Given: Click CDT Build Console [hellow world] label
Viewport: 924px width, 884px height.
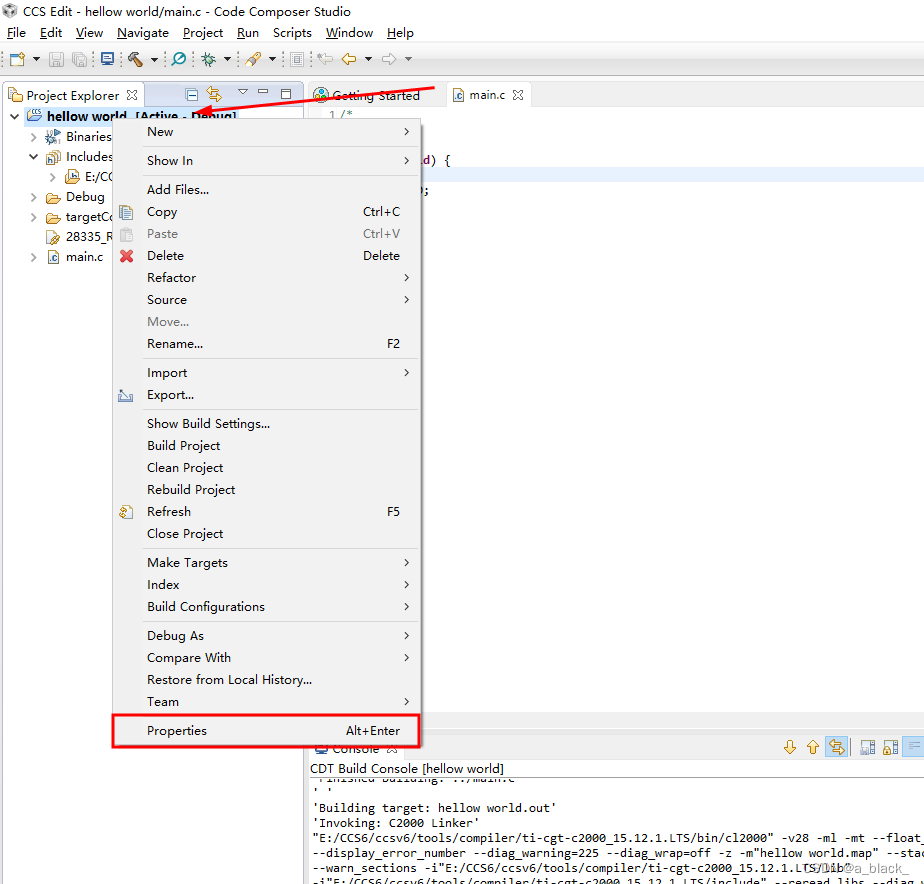Looking at the screenshot, I should 407,769.
